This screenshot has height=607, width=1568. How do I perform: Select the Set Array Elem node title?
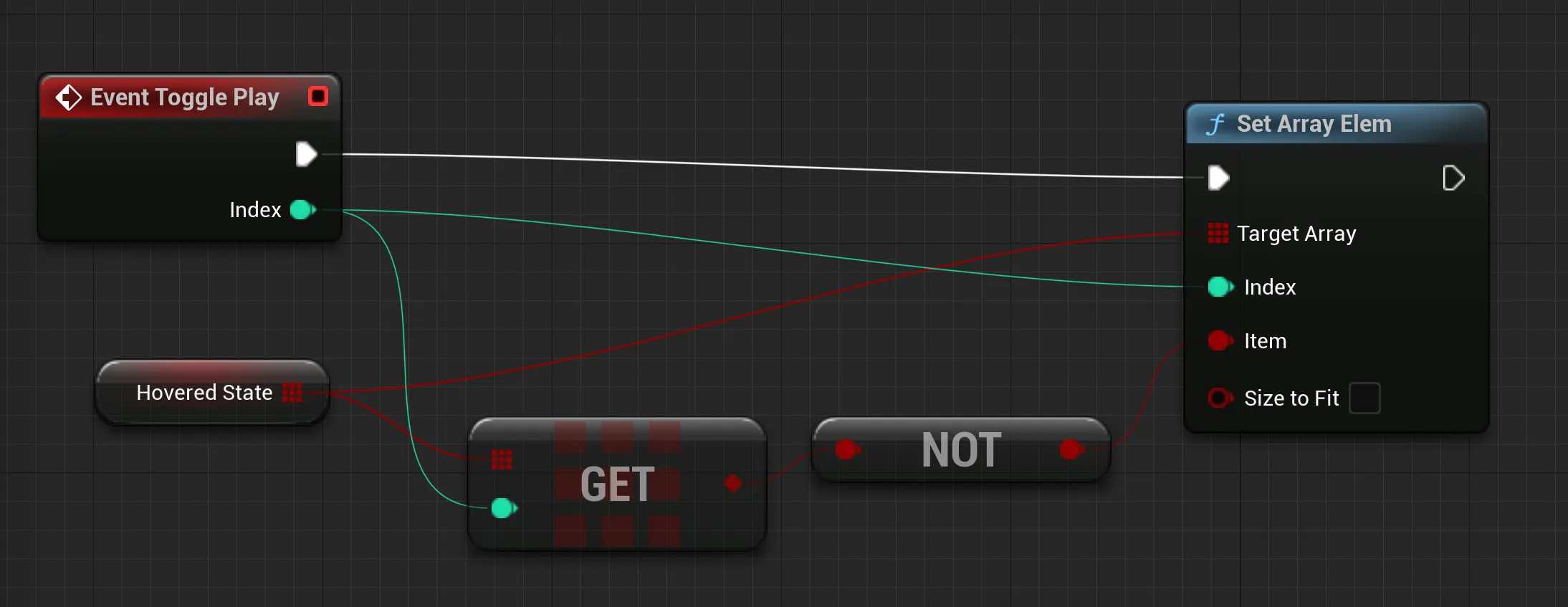(x=1314, y=124)
